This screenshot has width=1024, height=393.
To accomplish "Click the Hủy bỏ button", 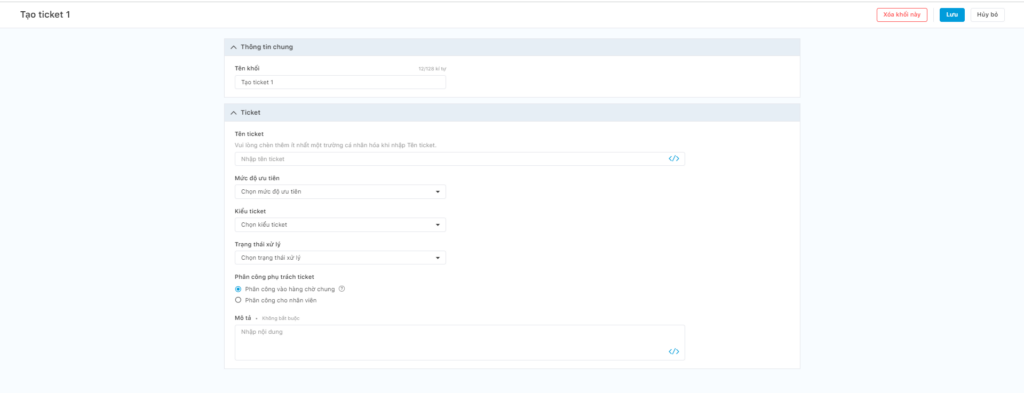I will pyautogui.click(x=987, y=14).
